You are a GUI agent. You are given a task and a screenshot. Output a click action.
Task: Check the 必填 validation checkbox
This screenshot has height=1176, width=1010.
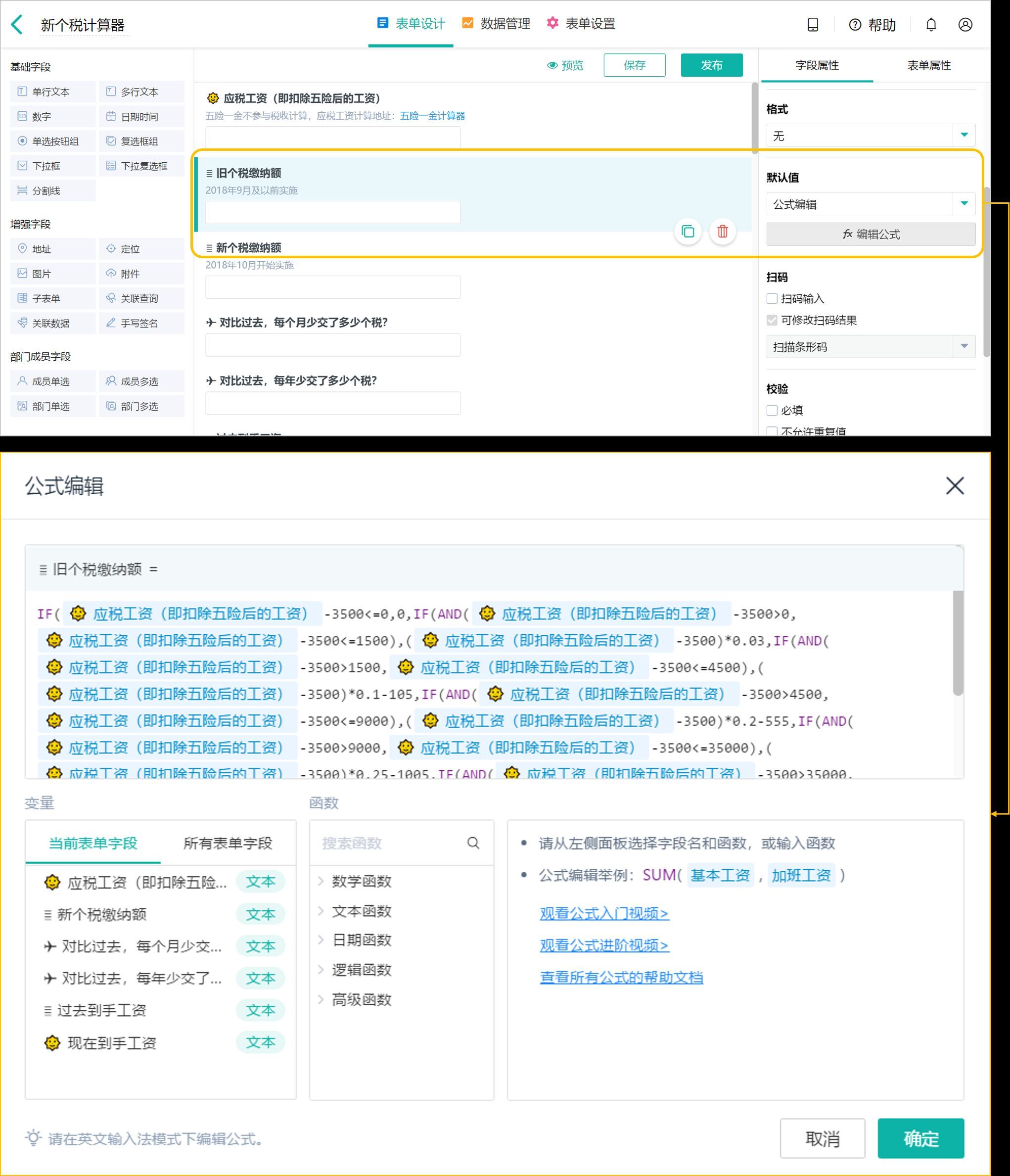pos(772,410)
